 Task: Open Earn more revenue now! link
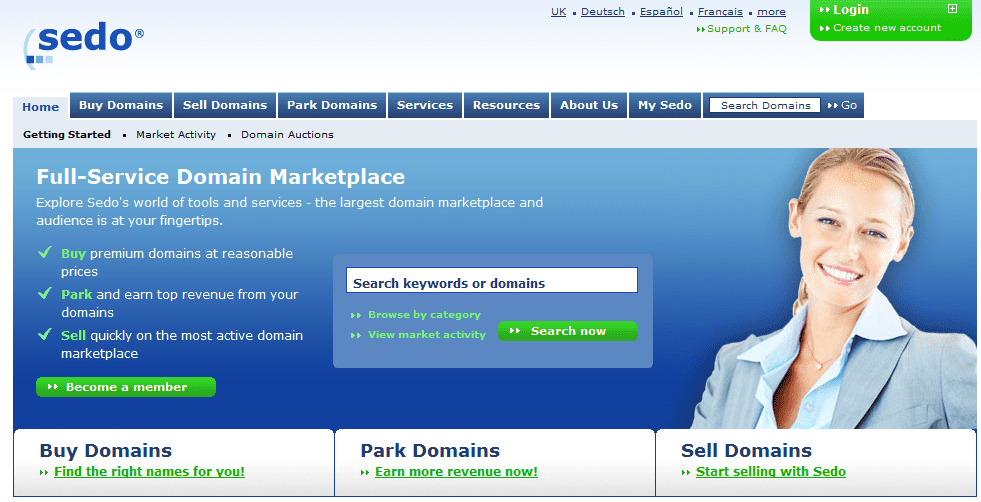point(456,472)
